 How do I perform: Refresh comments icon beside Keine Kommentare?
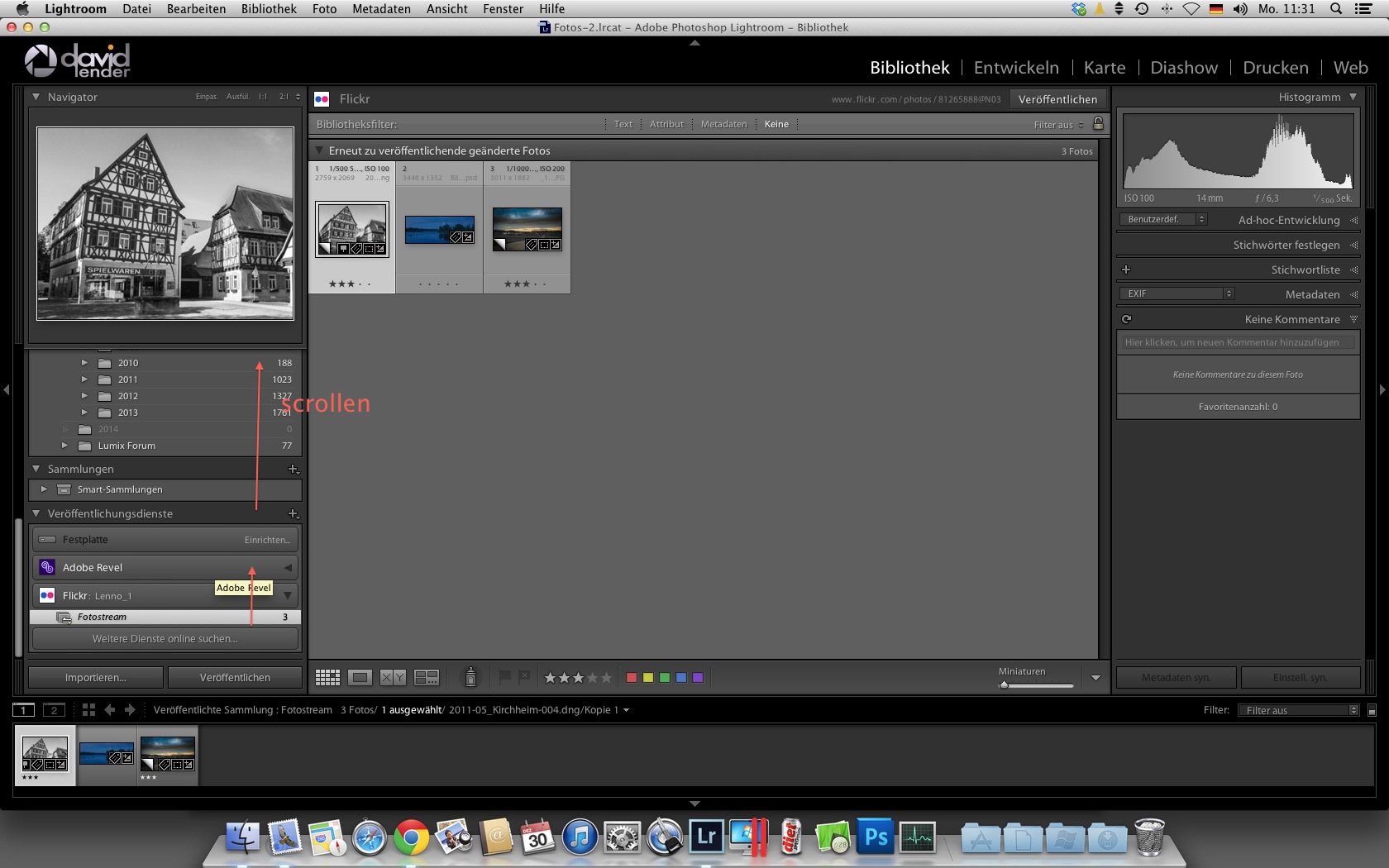(1126, 319)
